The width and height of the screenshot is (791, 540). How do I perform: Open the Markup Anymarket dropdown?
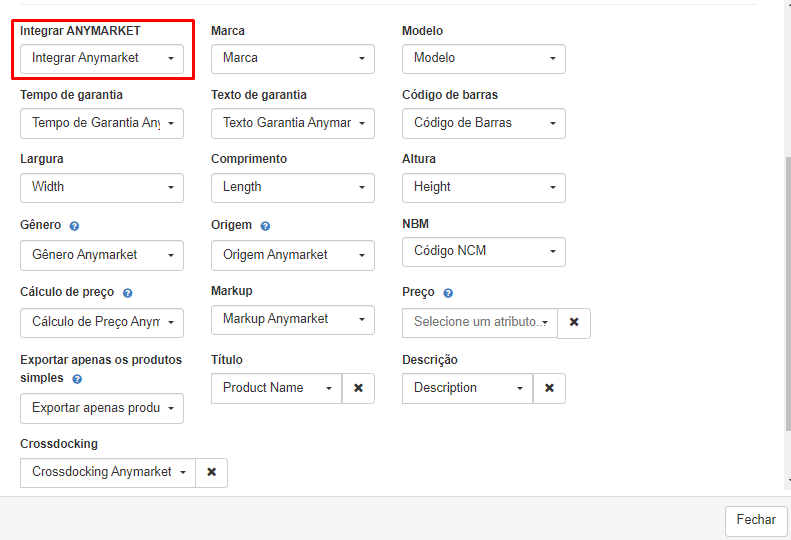coord(293,319)
